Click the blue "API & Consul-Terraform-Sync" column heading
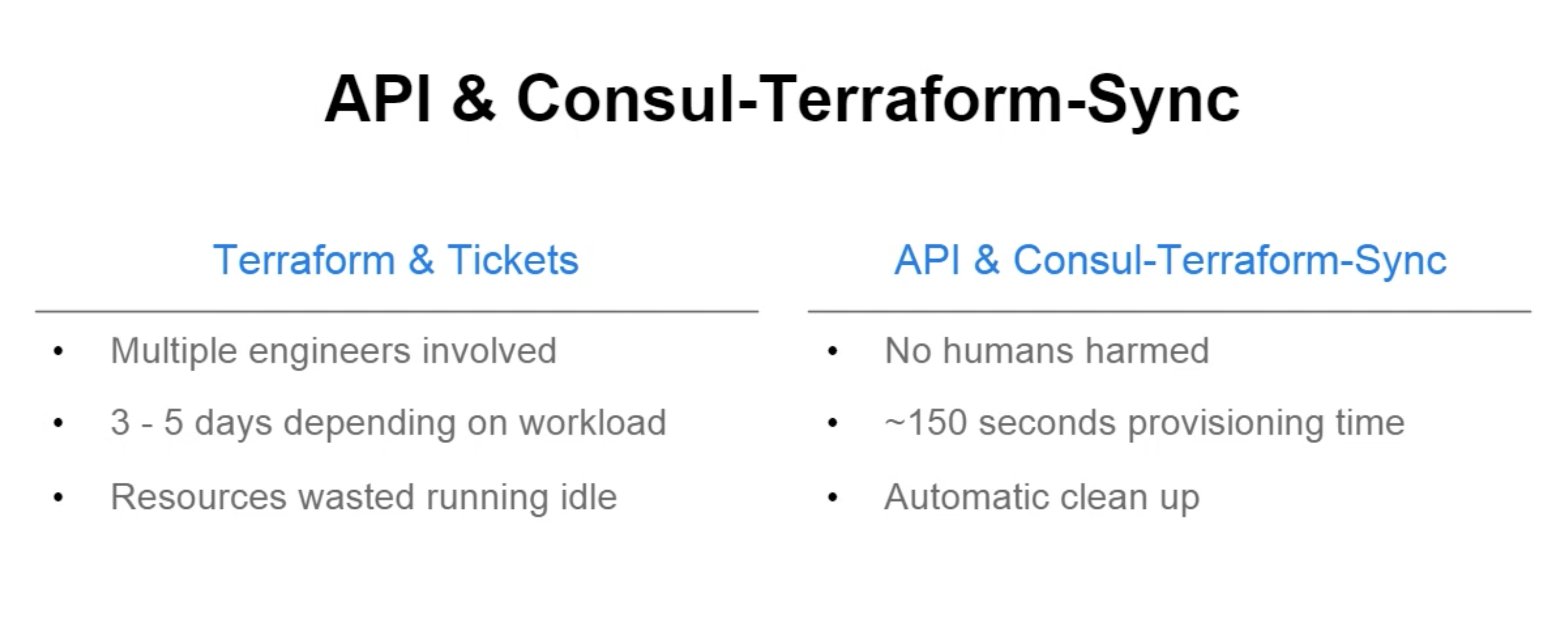Screen dimensions: 1568x631 click(x=1169, y=260)
